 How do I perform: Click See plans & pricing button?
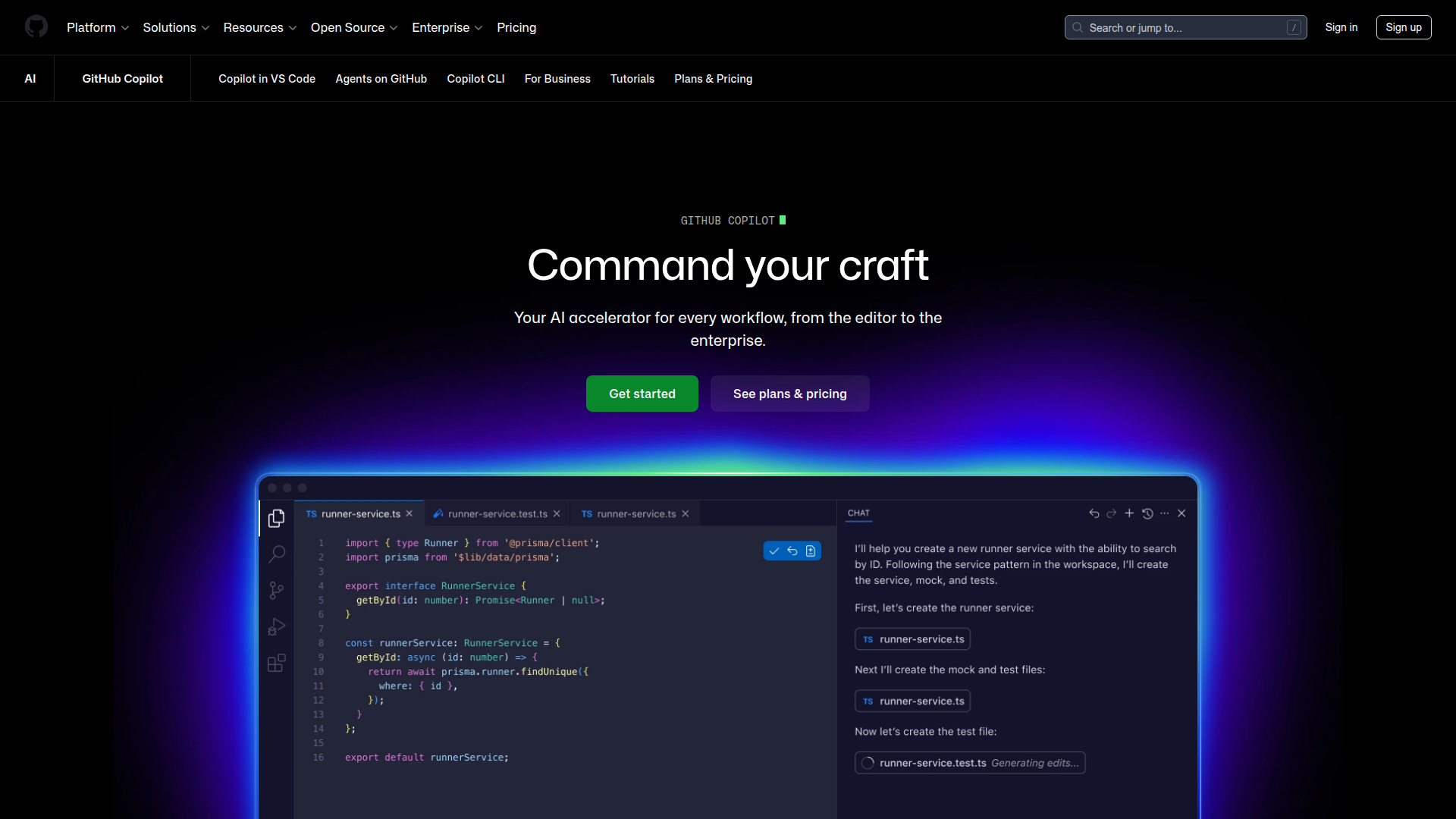click(790, 394)
